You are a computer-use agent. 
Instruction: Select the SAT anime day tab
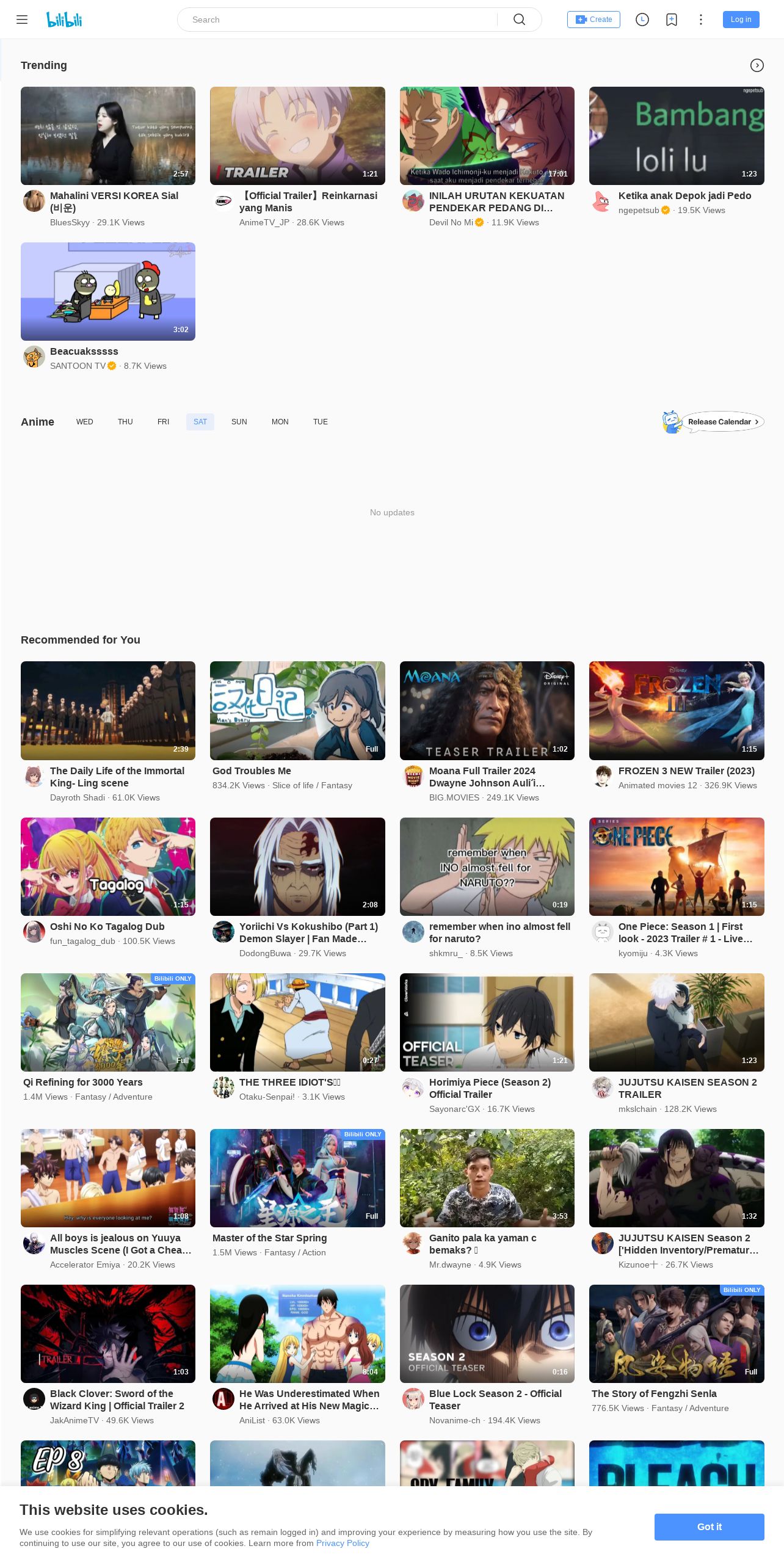[200, 422]
